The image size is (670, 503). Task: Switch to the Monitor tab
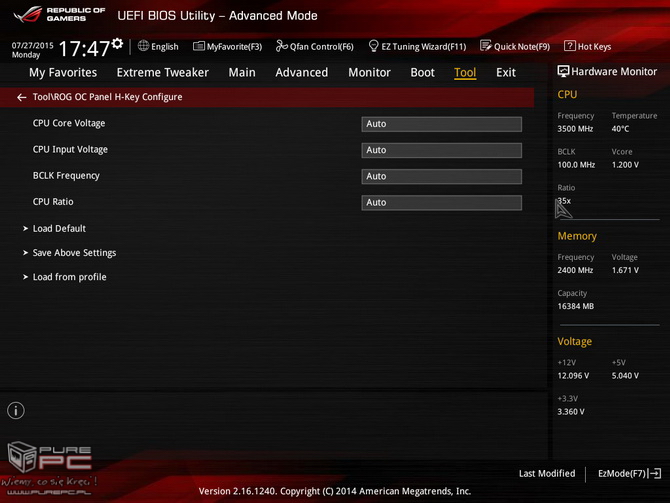pos(369,73)
